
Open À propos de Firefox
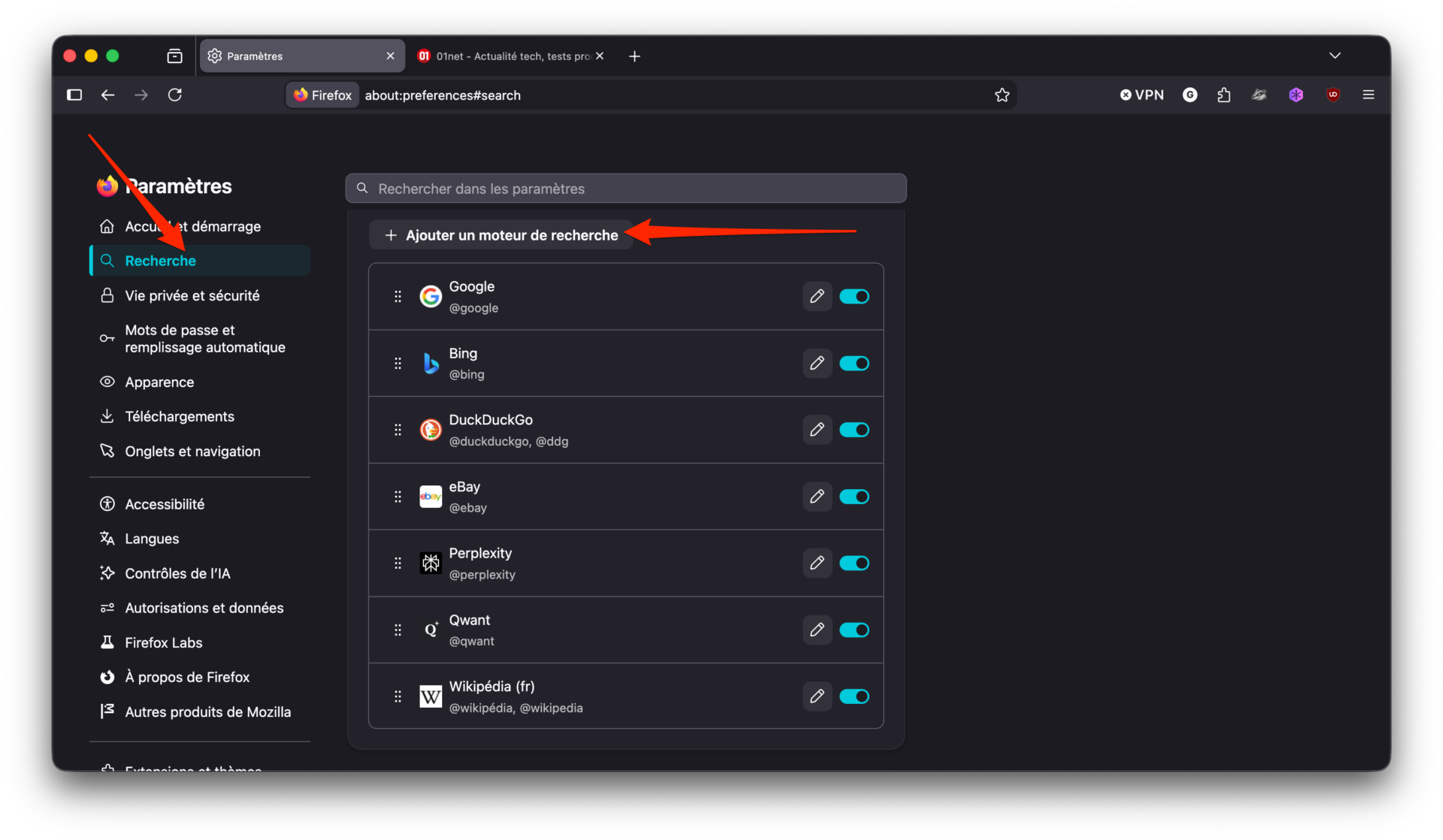click(x=200, y=677)
